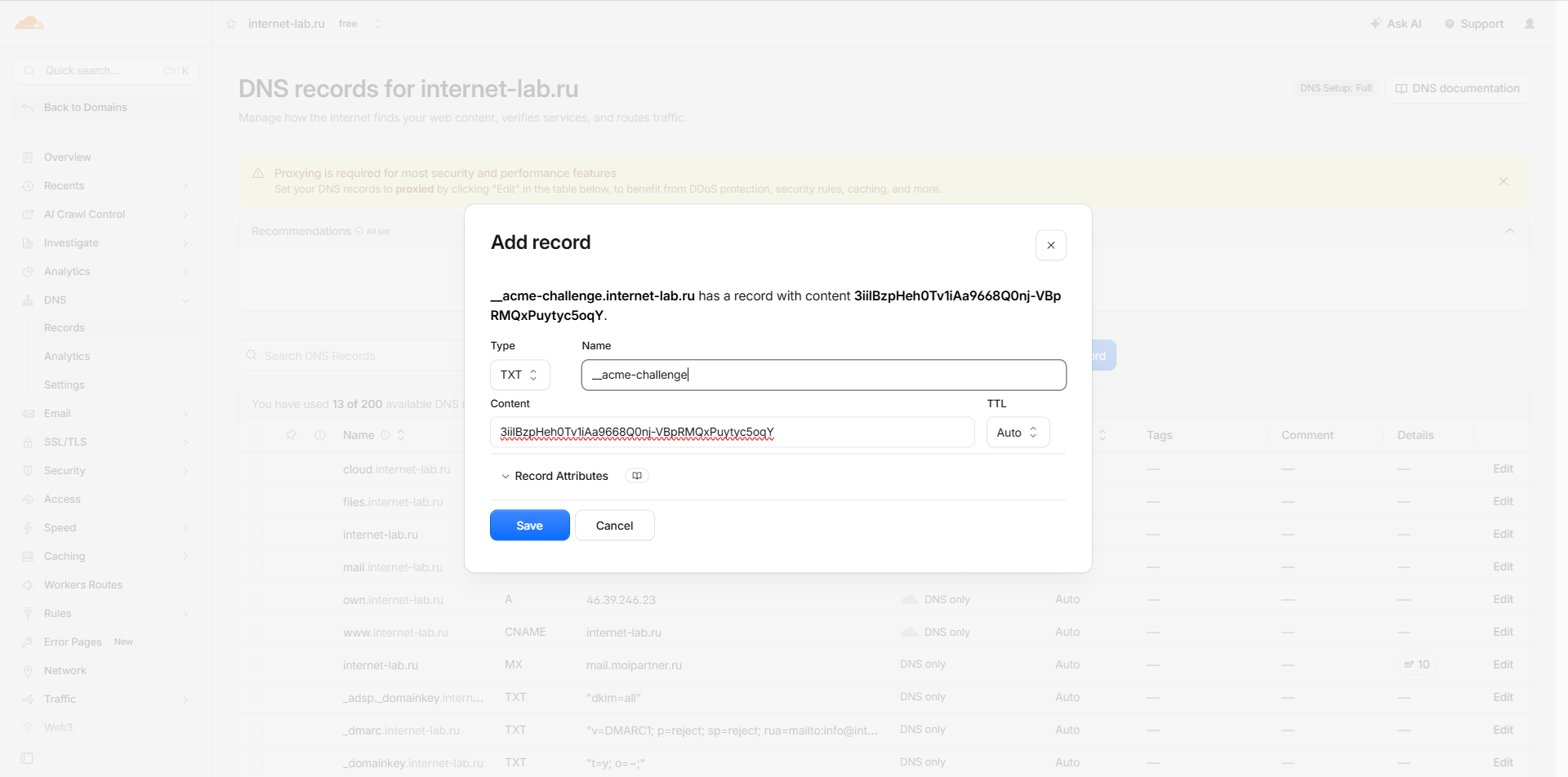Star the internet-lab.ru domain
Screen dimensions: 1568x777
click(231, 24)
